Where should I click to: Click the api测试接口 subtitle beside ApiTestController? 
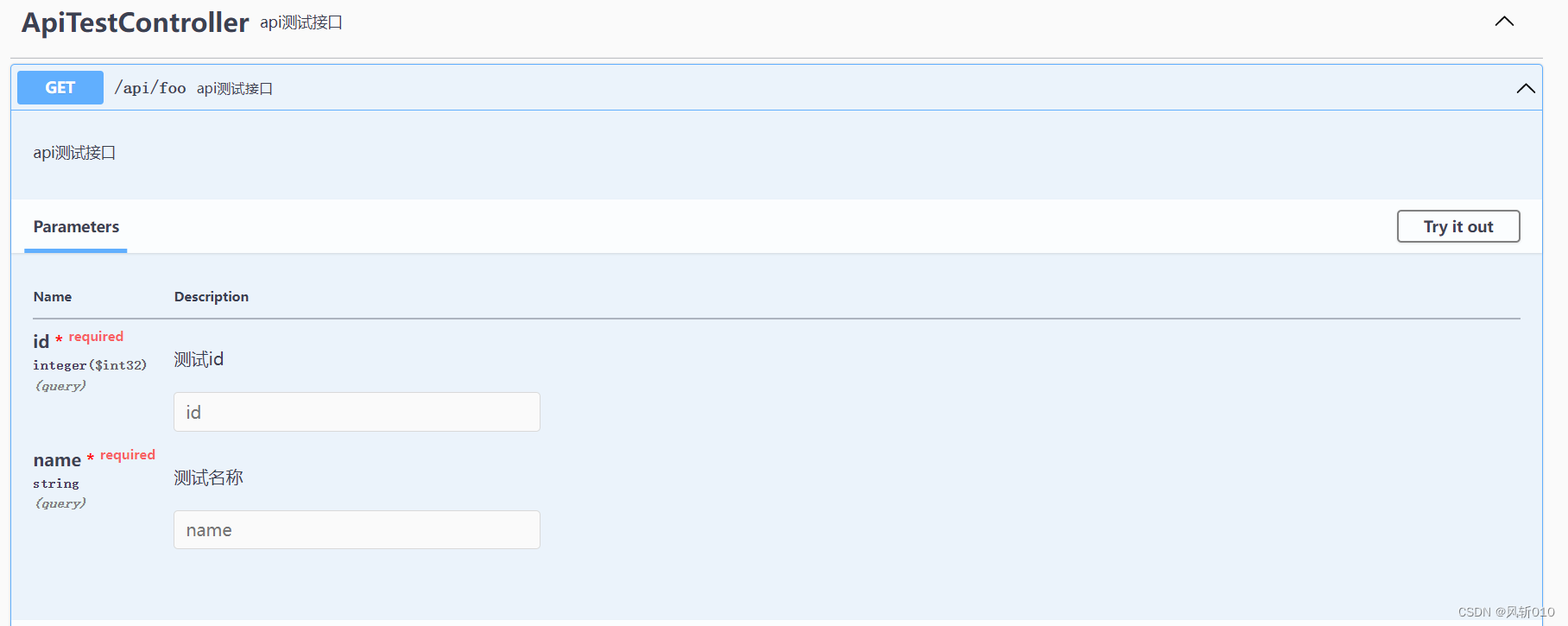300,22
